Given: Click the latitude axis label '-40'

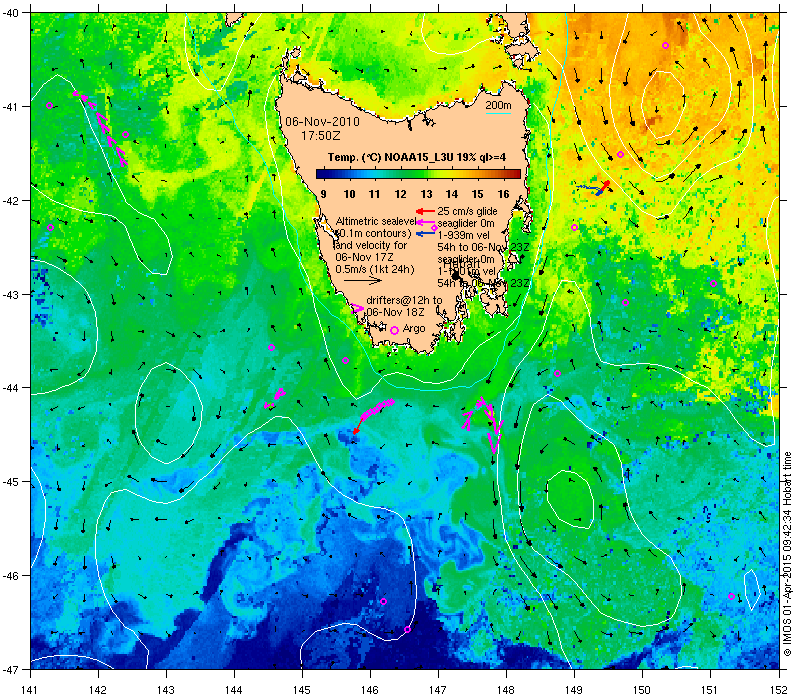Looking at the screenshot, I should click(10, 12).
